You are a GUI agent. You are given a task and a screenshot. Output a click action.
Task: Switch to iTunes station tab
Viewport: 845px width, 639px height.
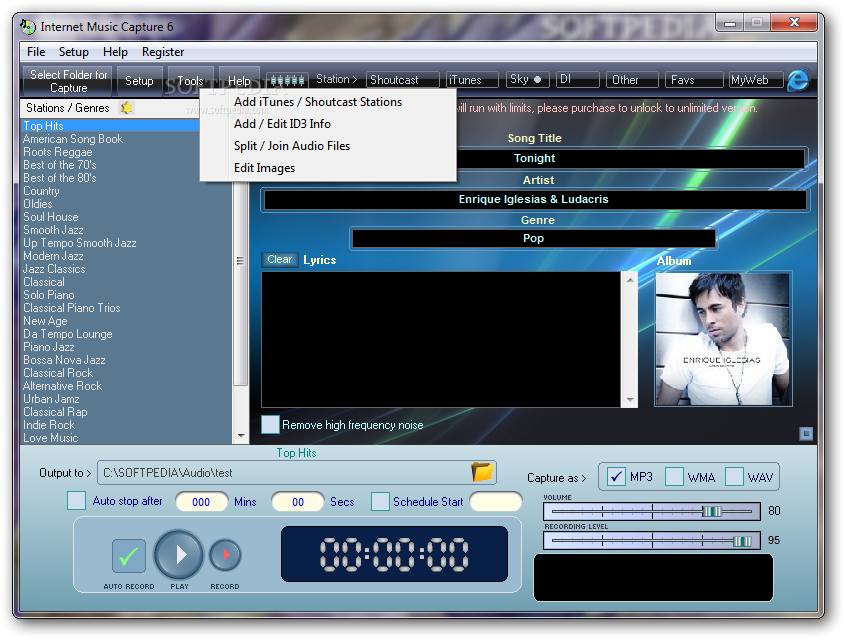(x=472, y=80)
